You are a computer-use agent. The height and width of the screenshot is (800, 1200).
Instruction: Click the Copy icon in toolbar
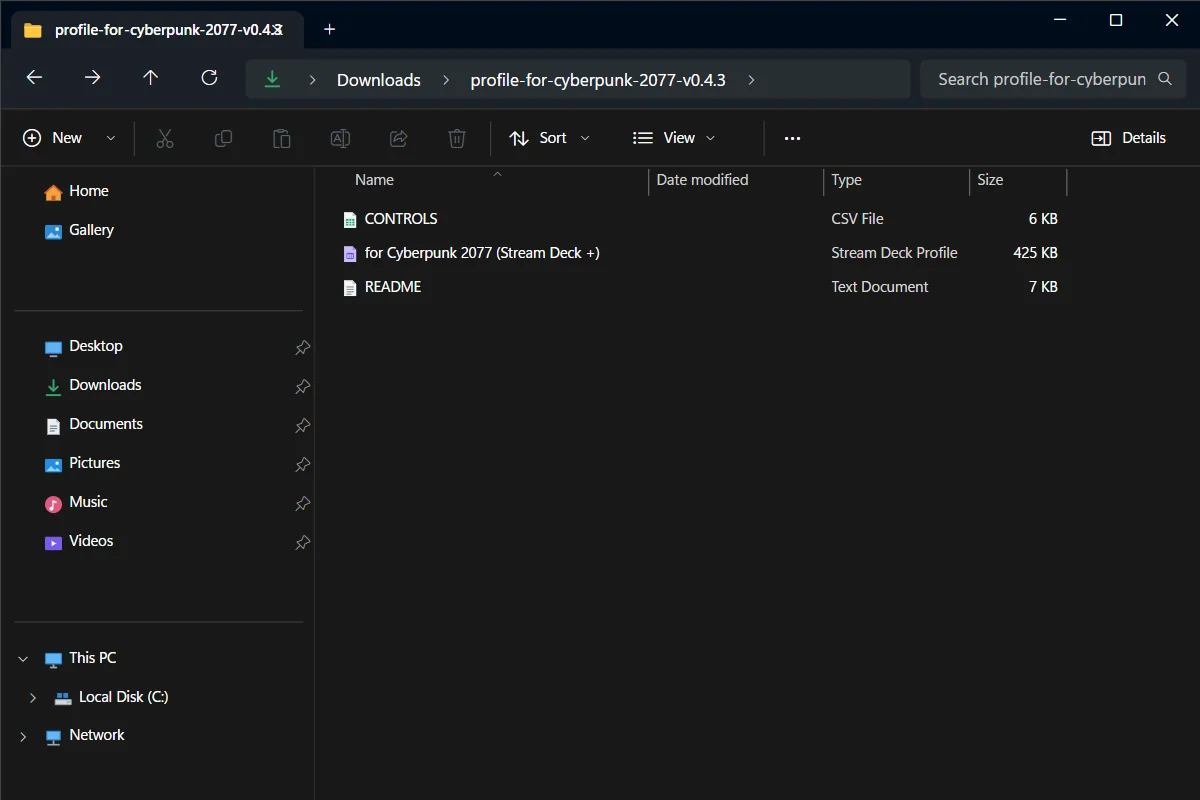pos(224,138)
